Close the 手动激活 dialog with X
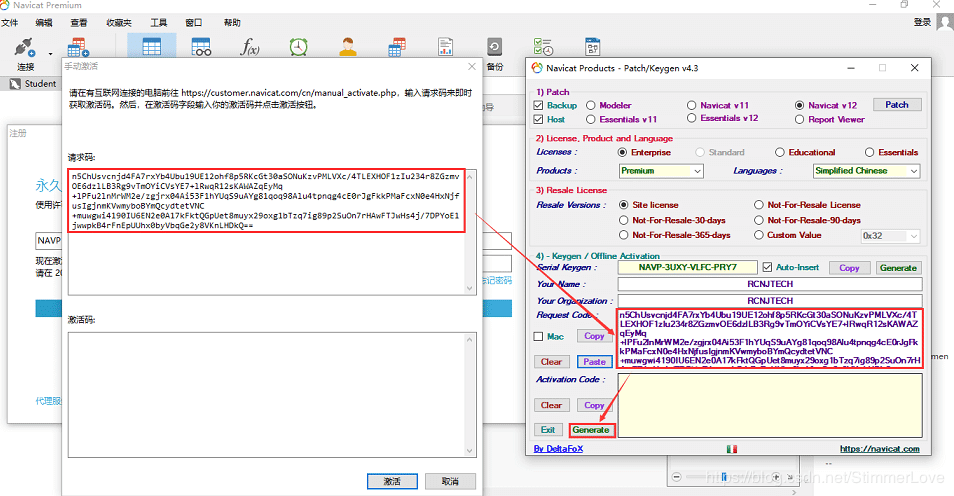This screenshot has width=954, height=496. tap(472, 66)
